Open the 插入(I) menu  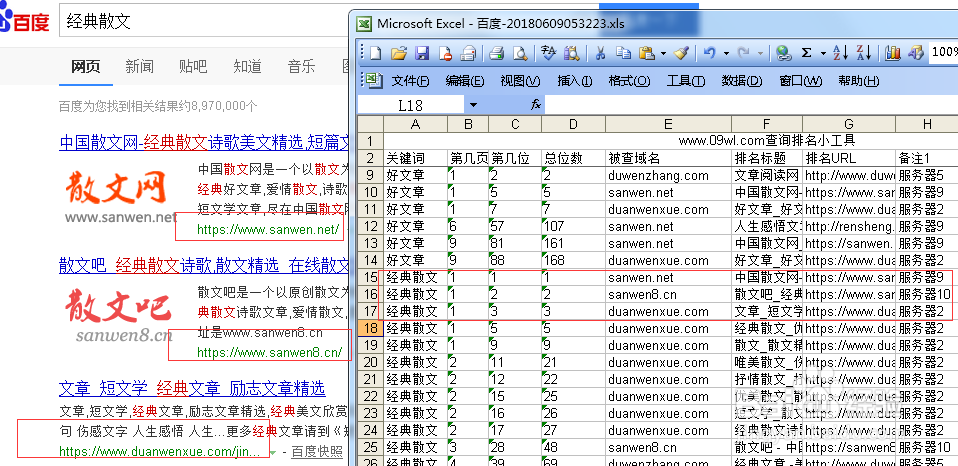click(574, 81)
